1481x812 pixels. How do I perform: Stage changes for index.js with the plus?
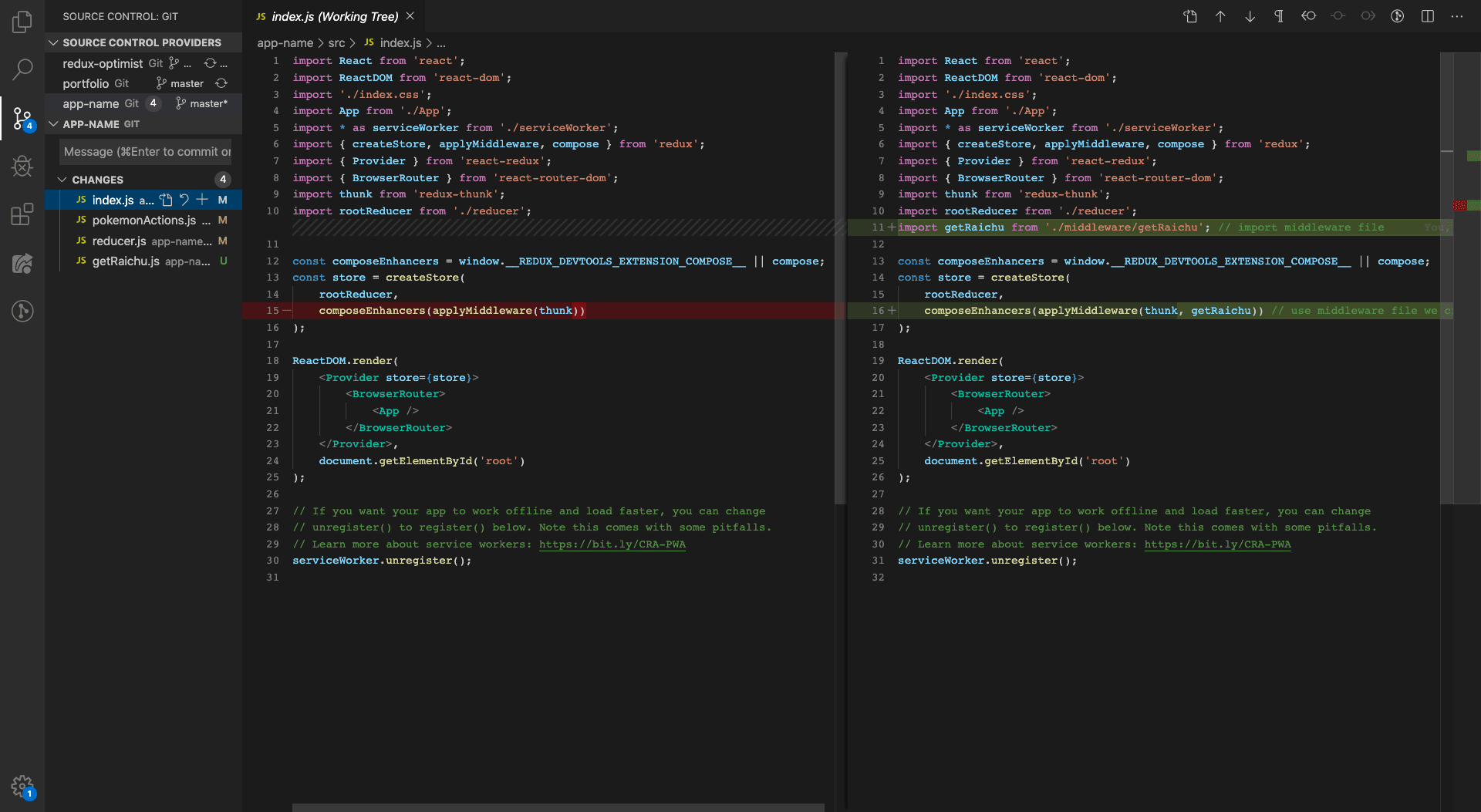tap(202, 200)
